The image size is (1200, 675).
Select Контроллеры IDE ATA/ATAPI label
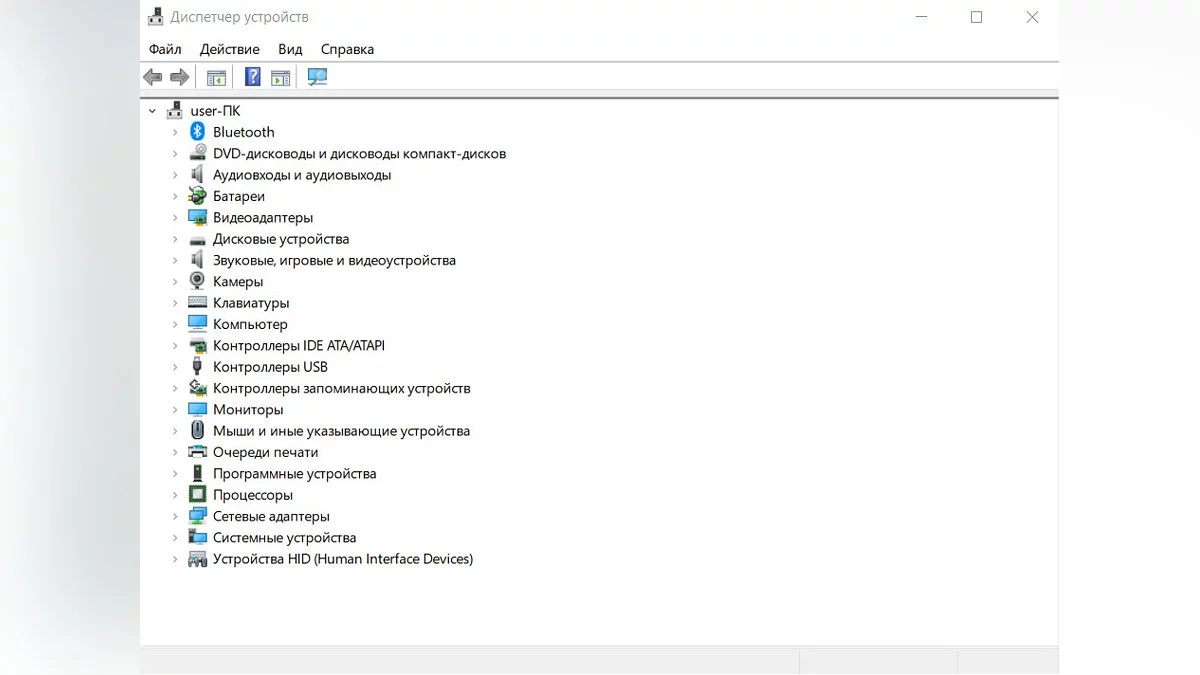[299, 346]
